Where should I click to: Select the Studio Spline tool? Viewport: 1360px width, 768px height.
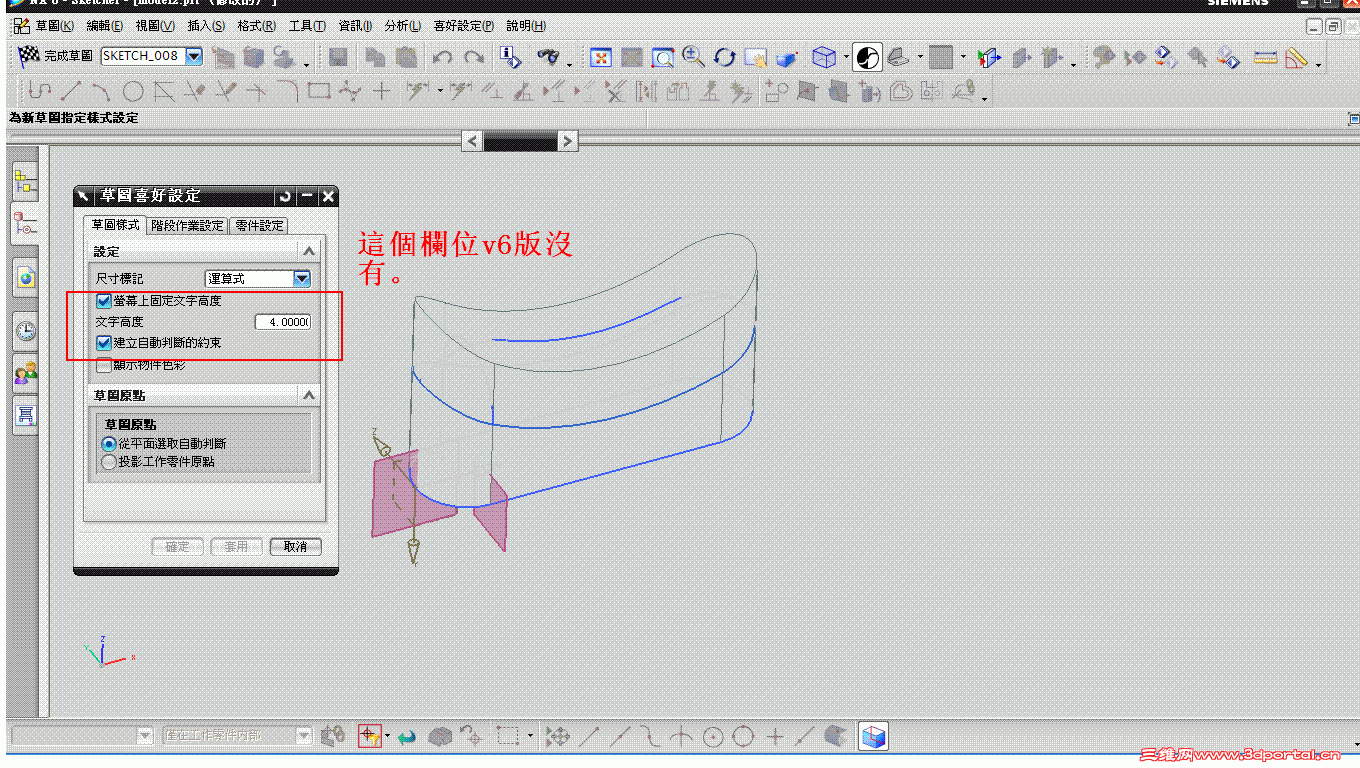click(350, 92)
